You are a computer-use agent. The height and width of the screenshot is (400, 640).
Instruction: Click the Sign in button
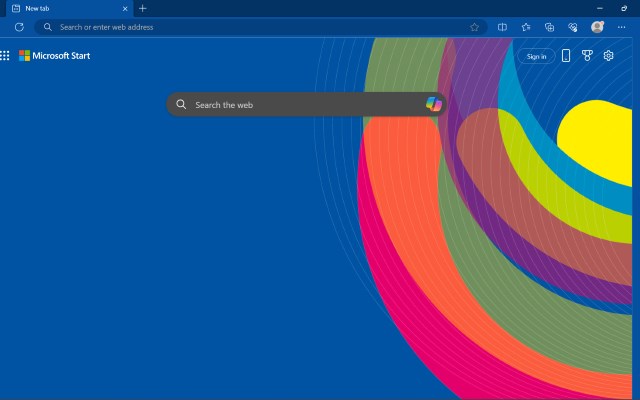(x=536, y=56)
